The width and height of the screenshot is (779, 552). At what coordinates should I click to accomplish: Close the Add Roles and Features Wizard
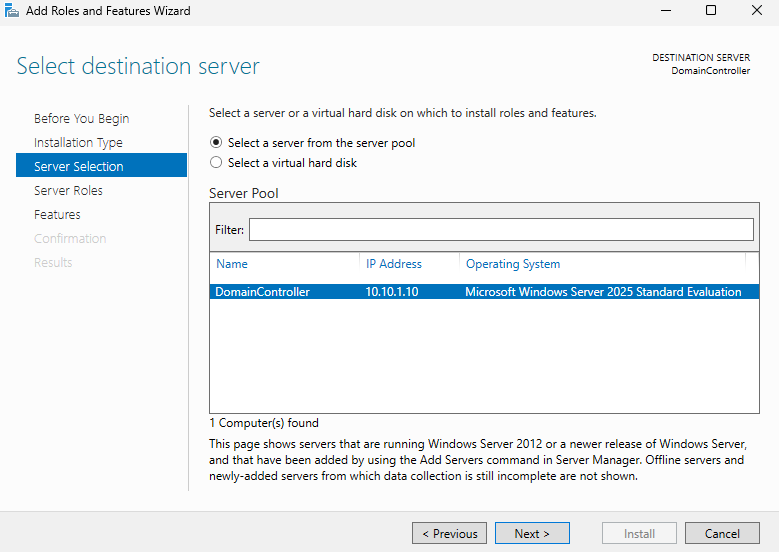point(756,11)
